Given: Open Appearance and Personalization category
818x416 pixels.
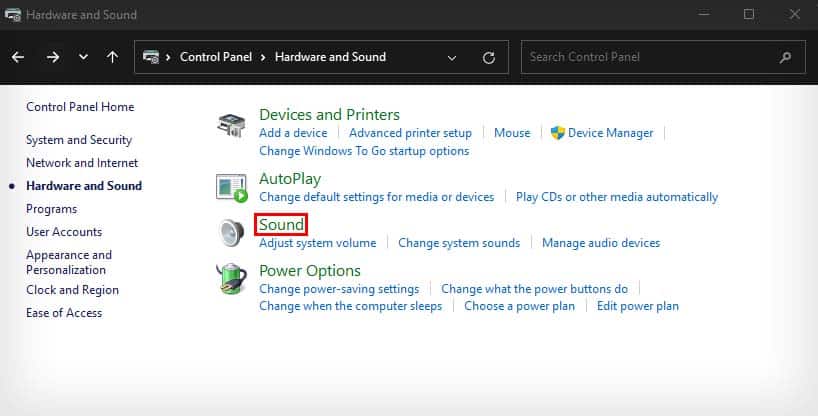Looking at the screenshot, I should (x=69, y=263).
